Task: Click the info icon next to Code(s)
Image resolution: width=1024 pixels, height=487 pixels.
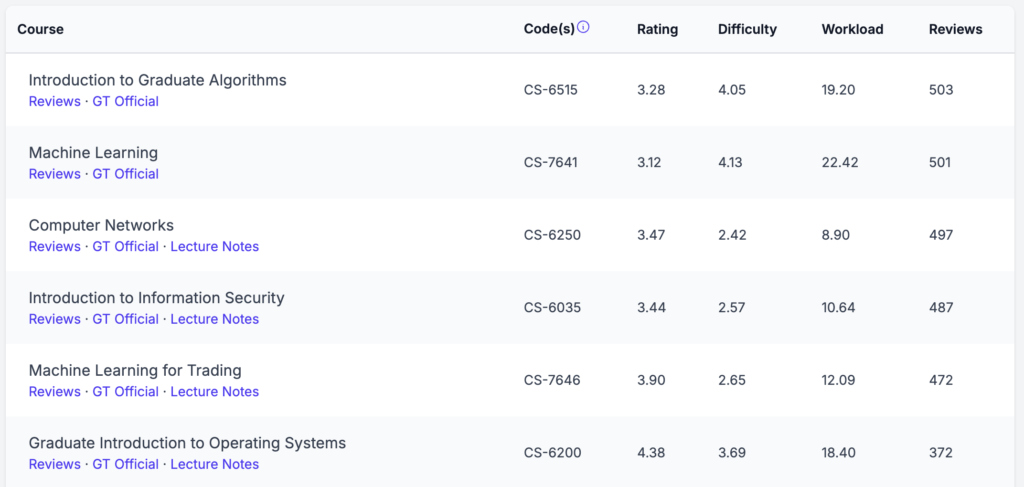Action: (584, 28)
